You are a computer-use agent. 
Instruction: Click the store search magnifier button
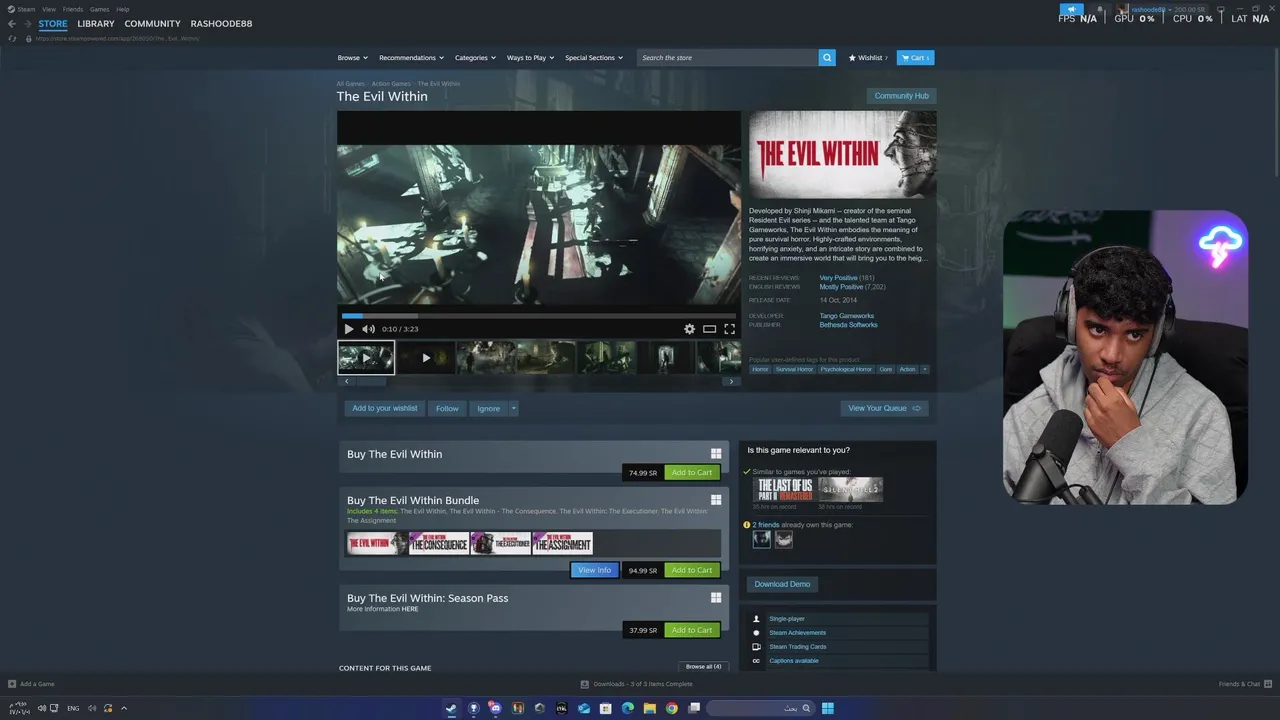[x=827, y=58]
